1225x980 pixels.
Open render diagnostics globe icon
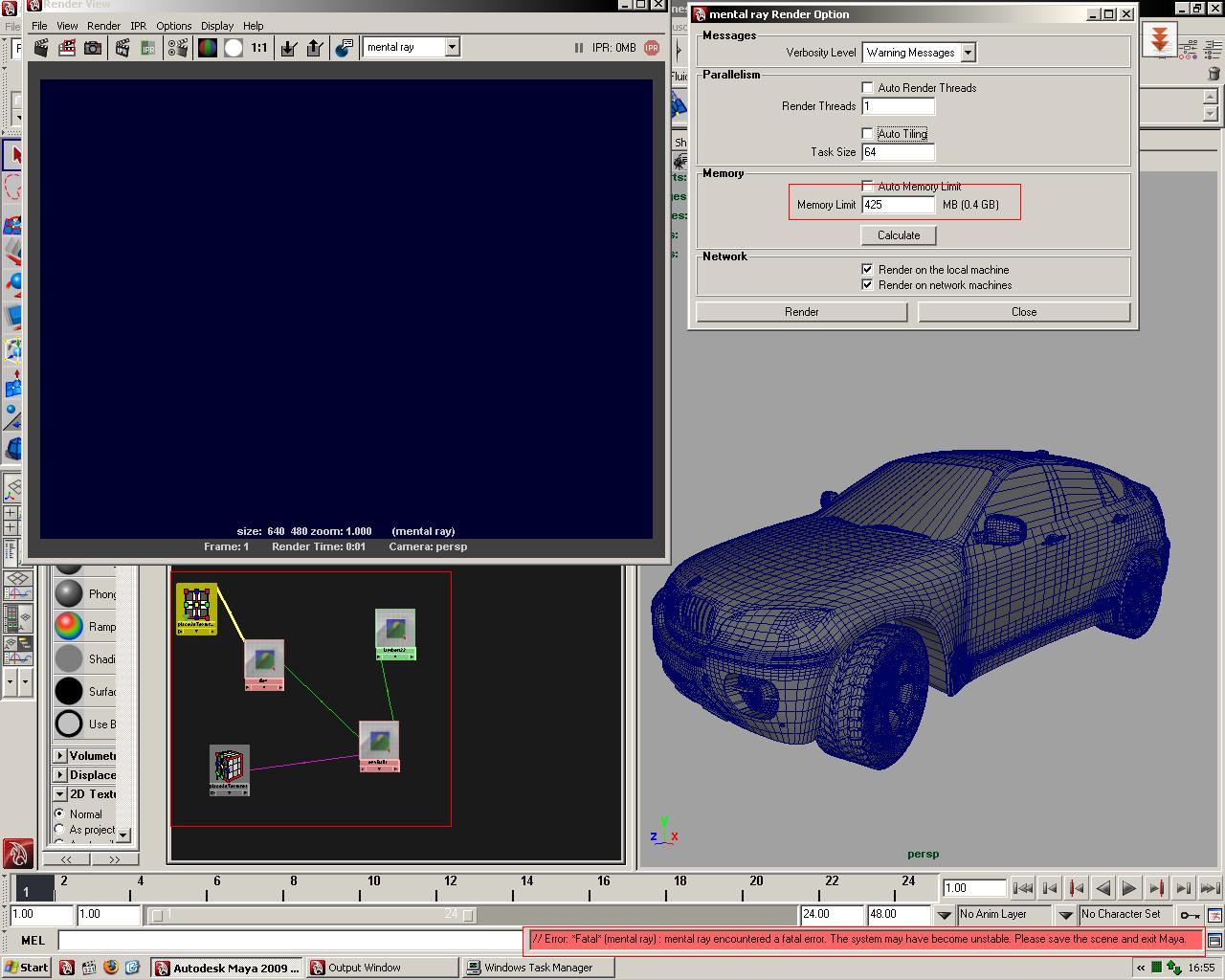point(345,47)
